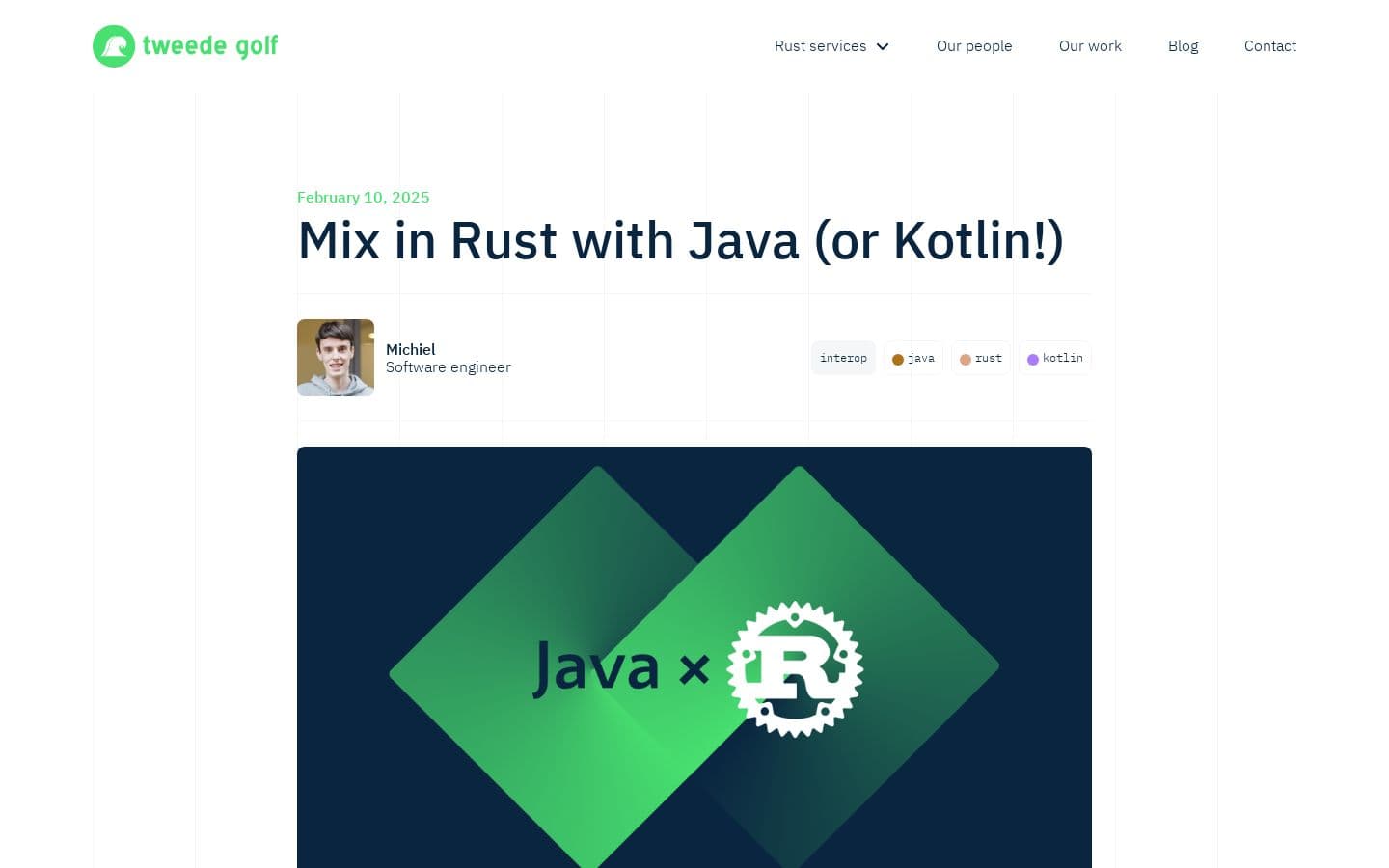Open the Blog section
Viewport: 1389px width, 868px height.
(x=1184, y=46)
